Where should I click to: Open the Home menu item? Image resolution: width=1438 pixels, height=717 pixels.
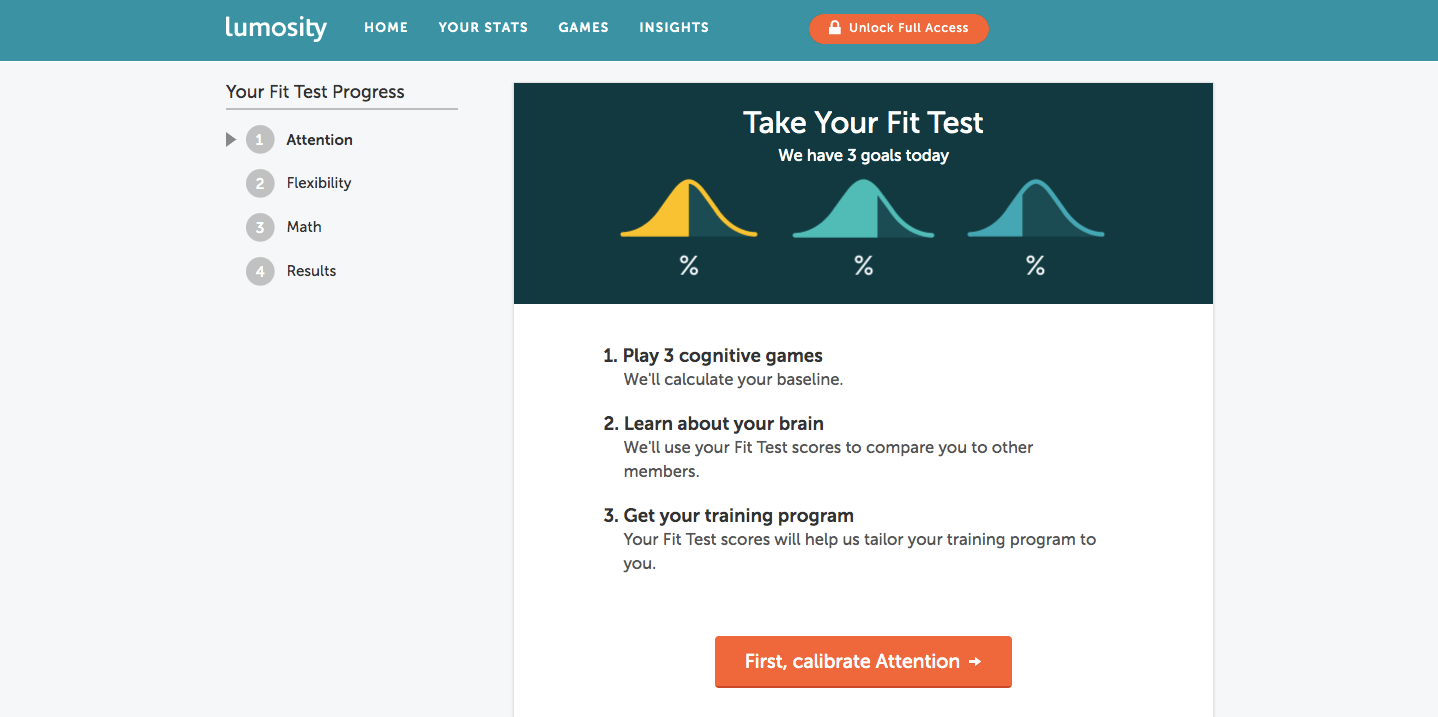point(386,28)
